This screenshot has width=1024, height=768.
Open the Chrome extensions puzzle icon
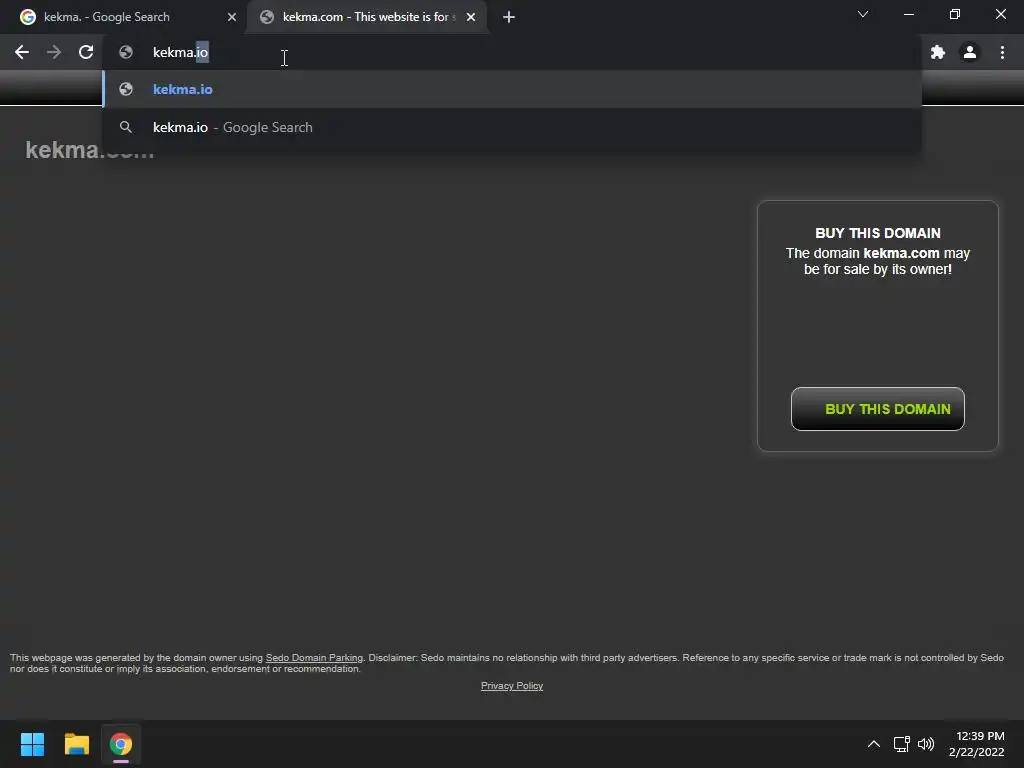(x=938, y=52)
